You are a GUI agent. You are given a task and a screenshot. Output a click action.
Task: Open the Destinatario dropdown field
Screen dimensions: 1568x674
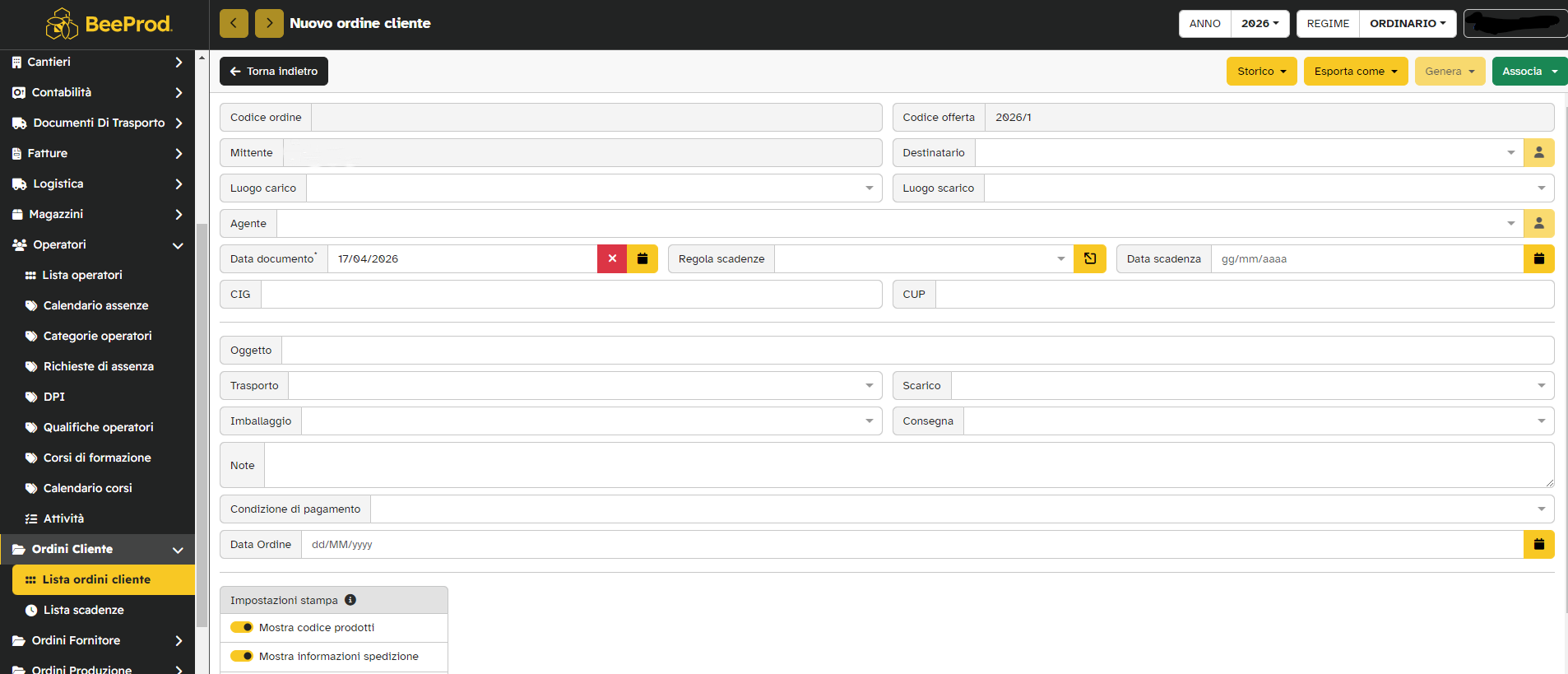tap(1249, 152)
